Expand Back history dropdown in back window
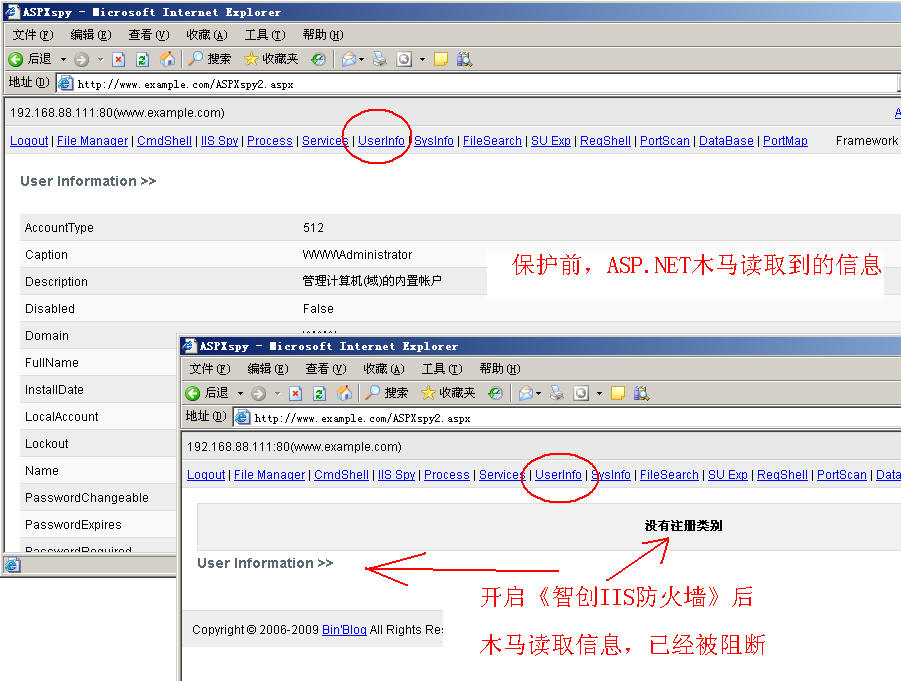Viewport: 901px width, 681px height. 63,59
